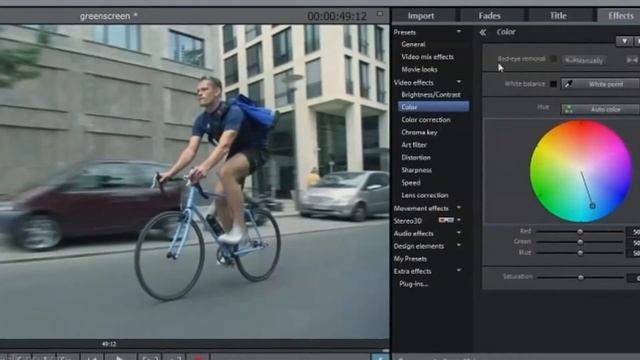
Task: Collapse the Video effects section arrow
Action: click(x=459, y=82)
